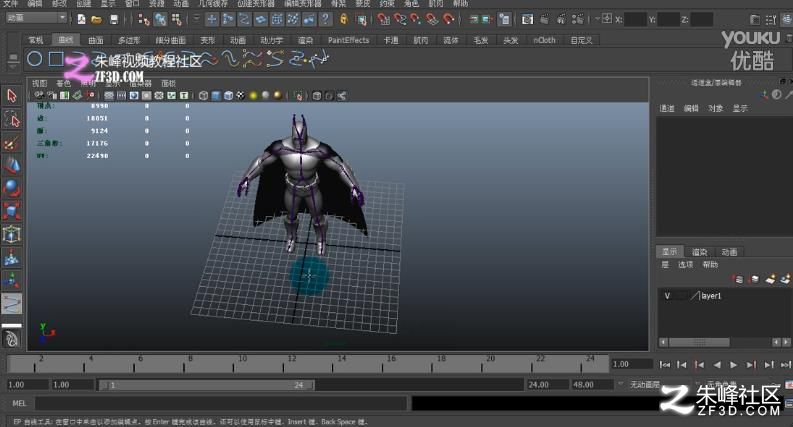The height and width of the screenshot is (427, 793).
Task: Choose the Scale tool cube icon
Action: pos(12,211)
